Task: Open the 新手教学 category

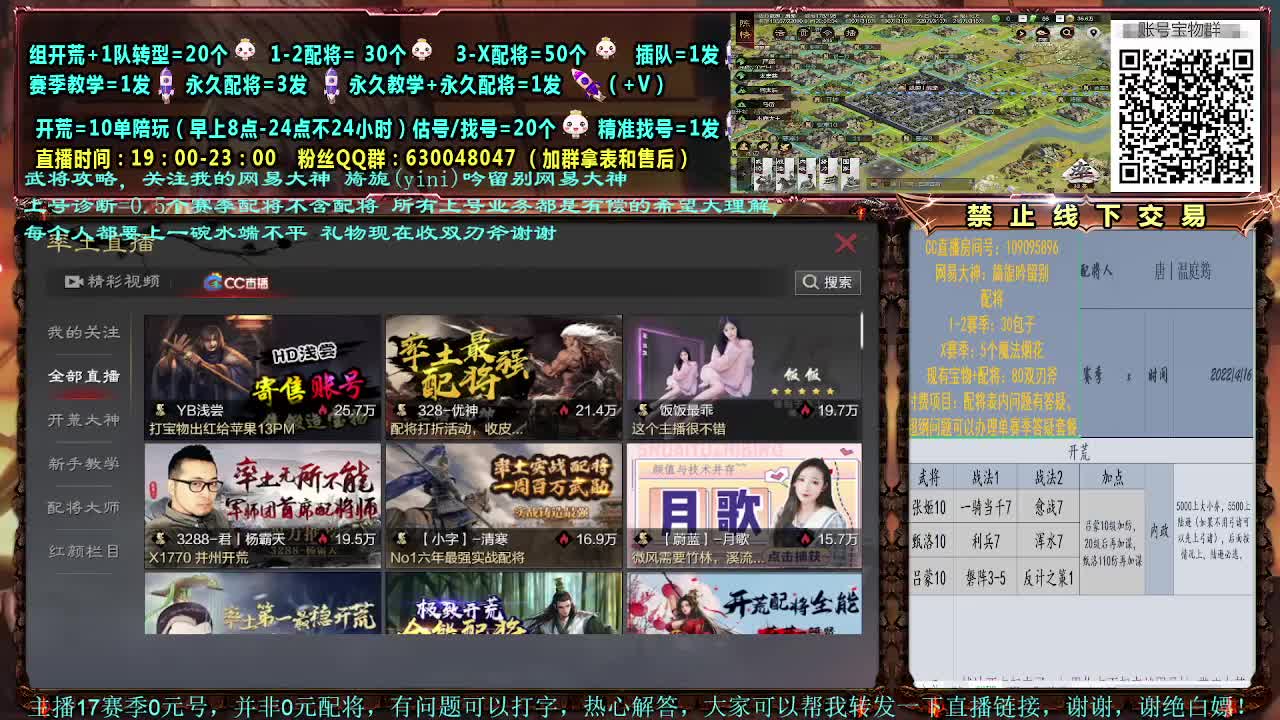Action: click(84, 464)
